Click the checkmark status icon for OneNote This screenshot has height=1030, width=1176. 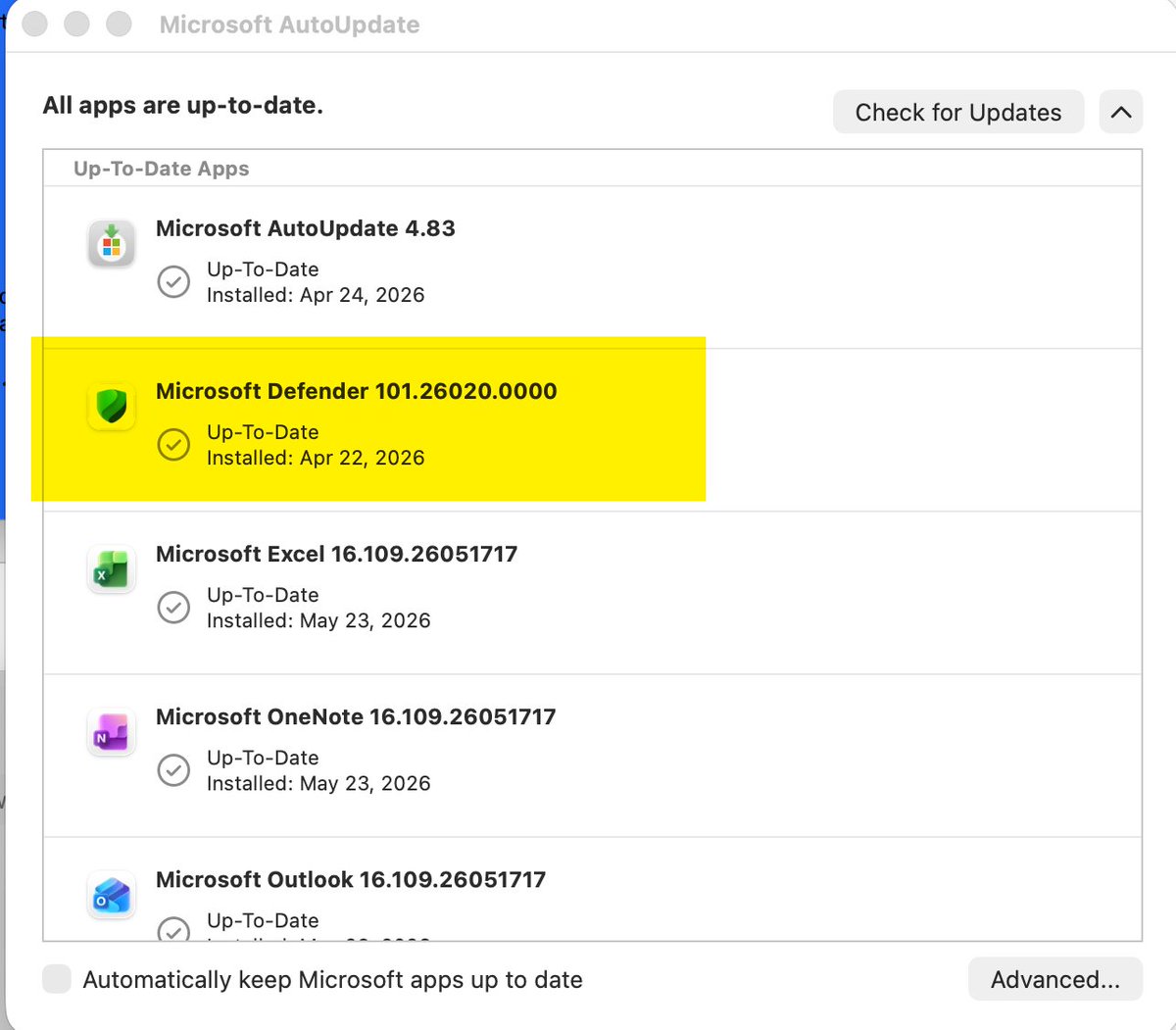click(x=173, y=769)
